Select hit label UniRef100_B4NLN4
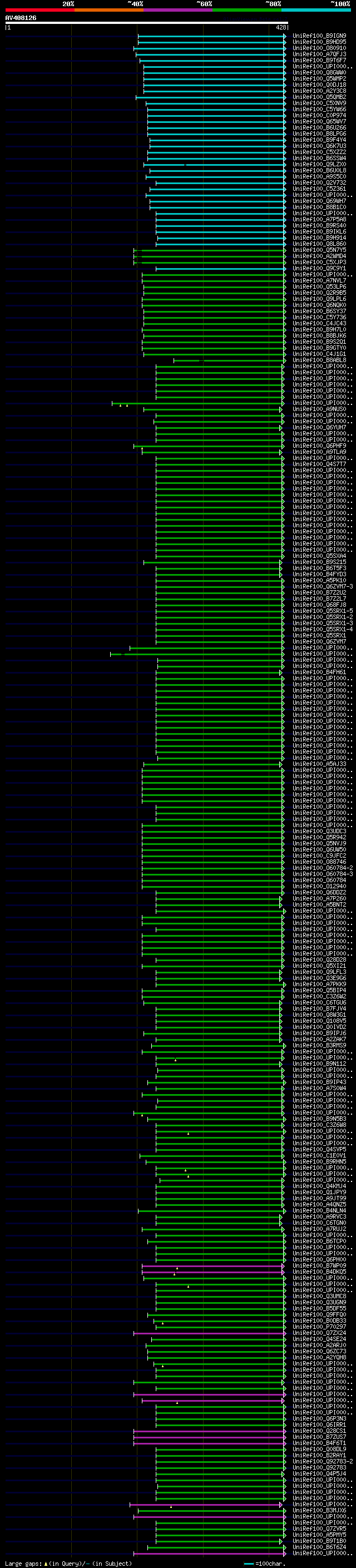Viewport: 356px width, 1568px height. 319,1211
